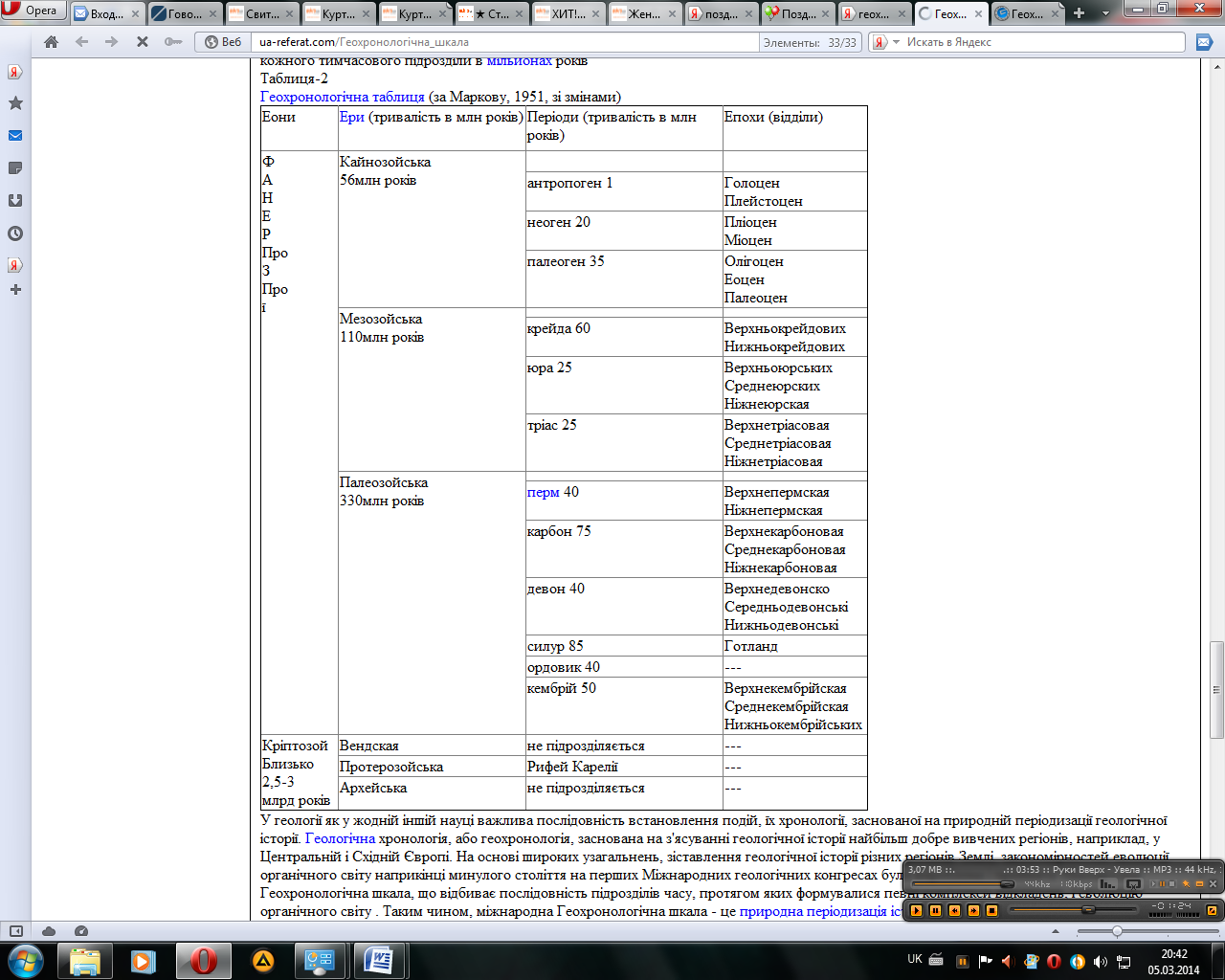Open a new tab with plus button
This screenshot has height=980, width=1225.
[1080, 13]
